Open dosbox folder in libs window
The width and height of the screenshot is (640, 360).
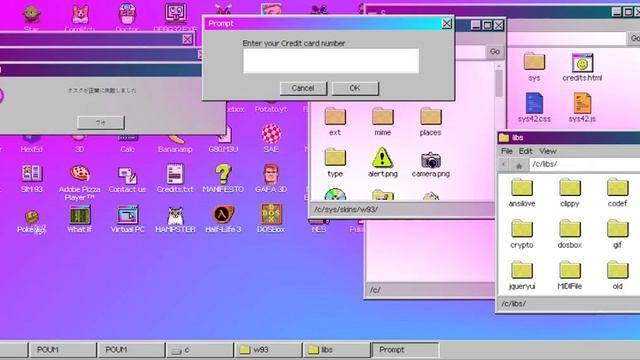tap(570, 234)
